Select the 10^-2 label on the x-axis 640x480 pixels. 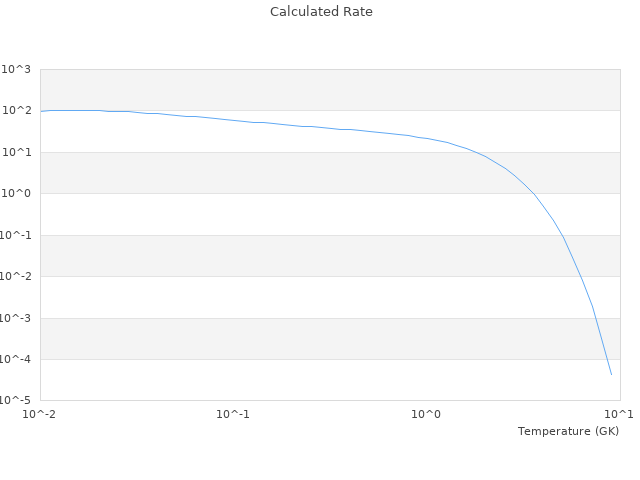point(40,414)
